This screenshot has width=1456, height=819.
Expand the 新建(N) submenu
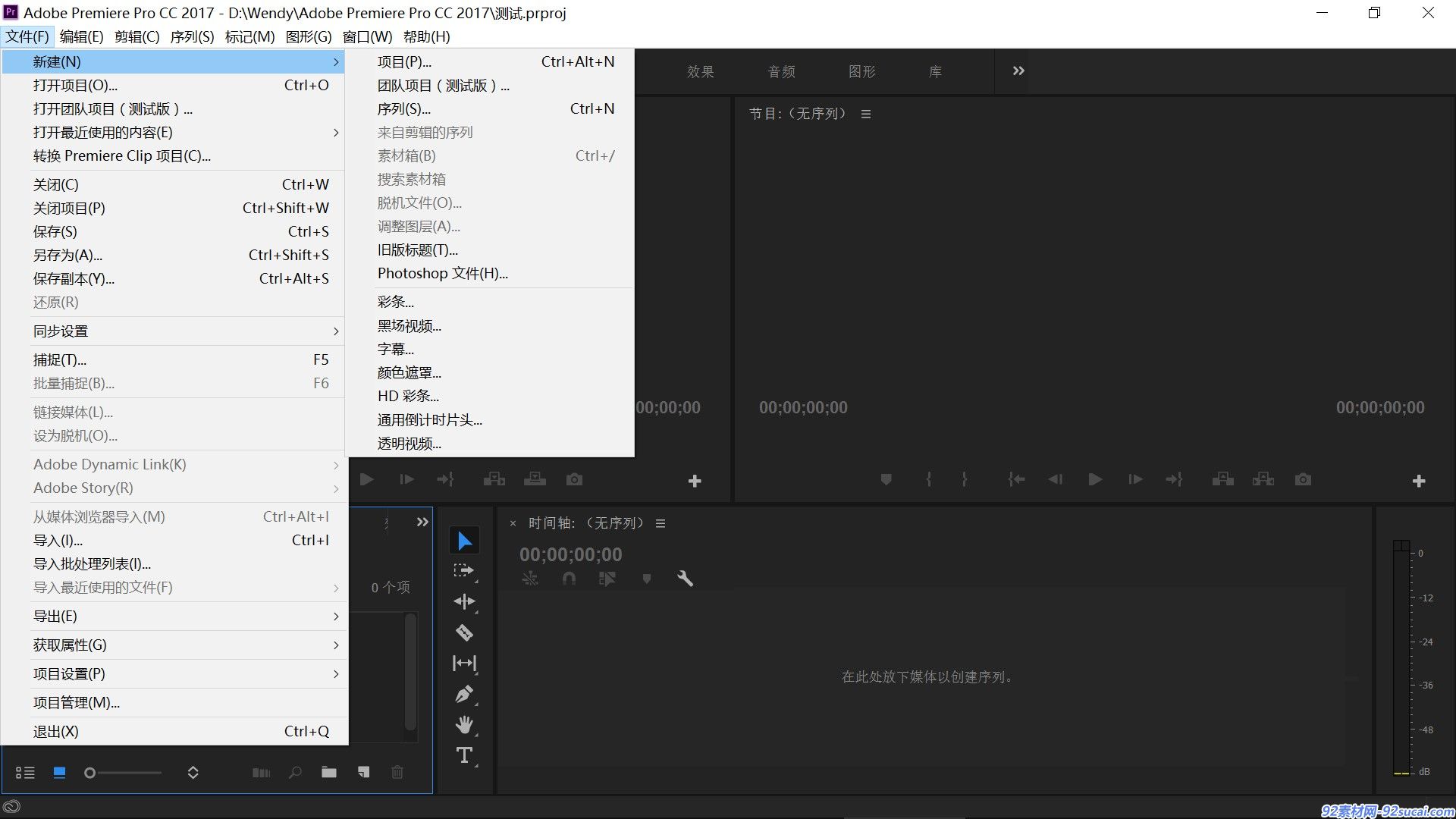click(x=174, y=62)
